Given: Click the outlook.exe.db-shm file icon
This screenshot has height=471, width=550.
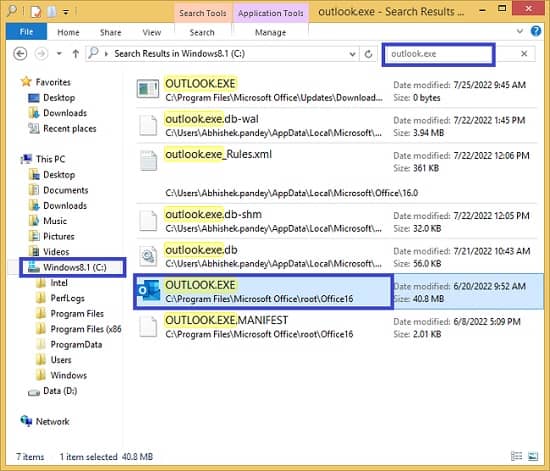Looking at the screenshot, I should [148, 221].
